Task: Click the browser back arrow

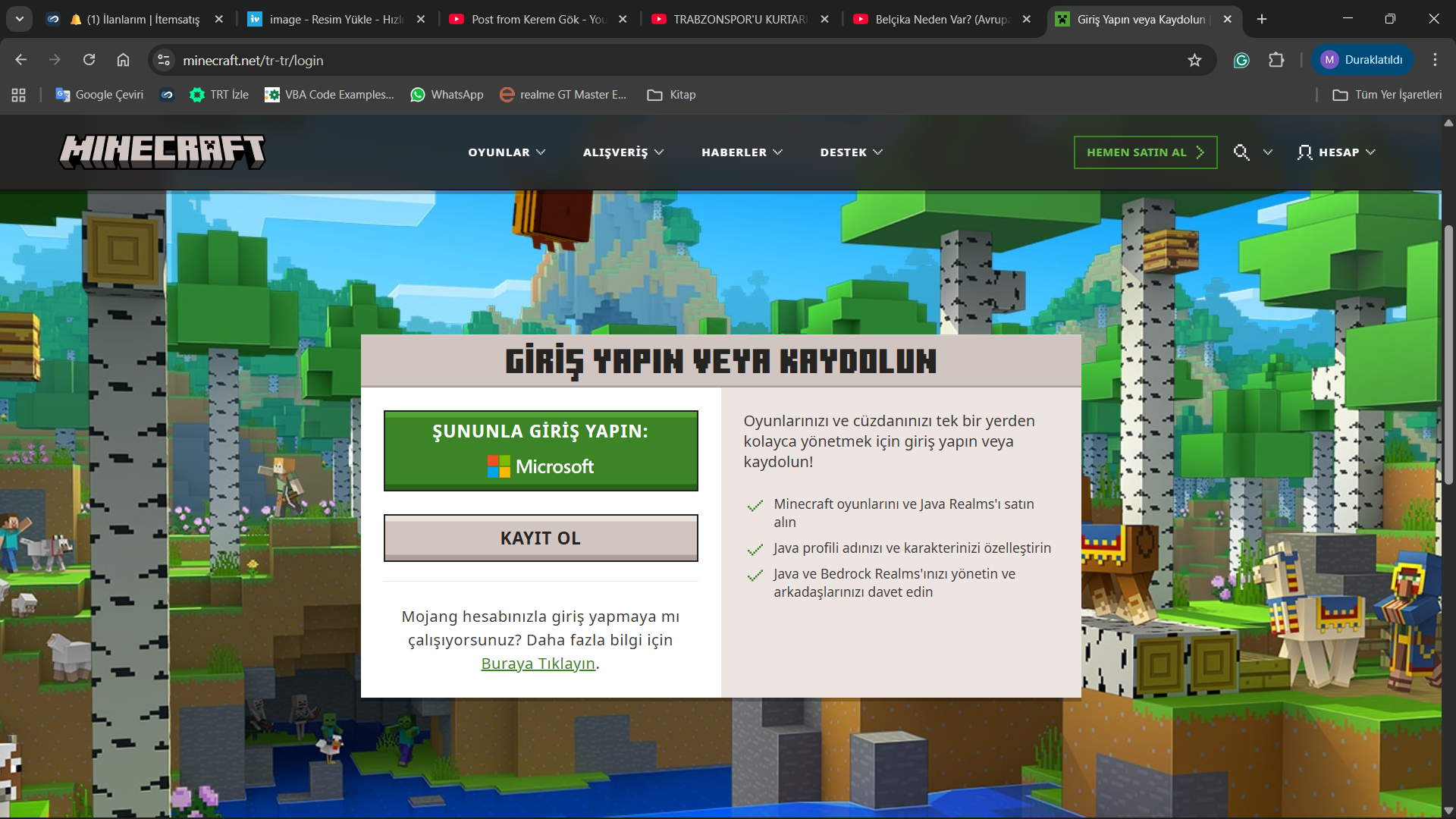Action: [x=21, y=60]
